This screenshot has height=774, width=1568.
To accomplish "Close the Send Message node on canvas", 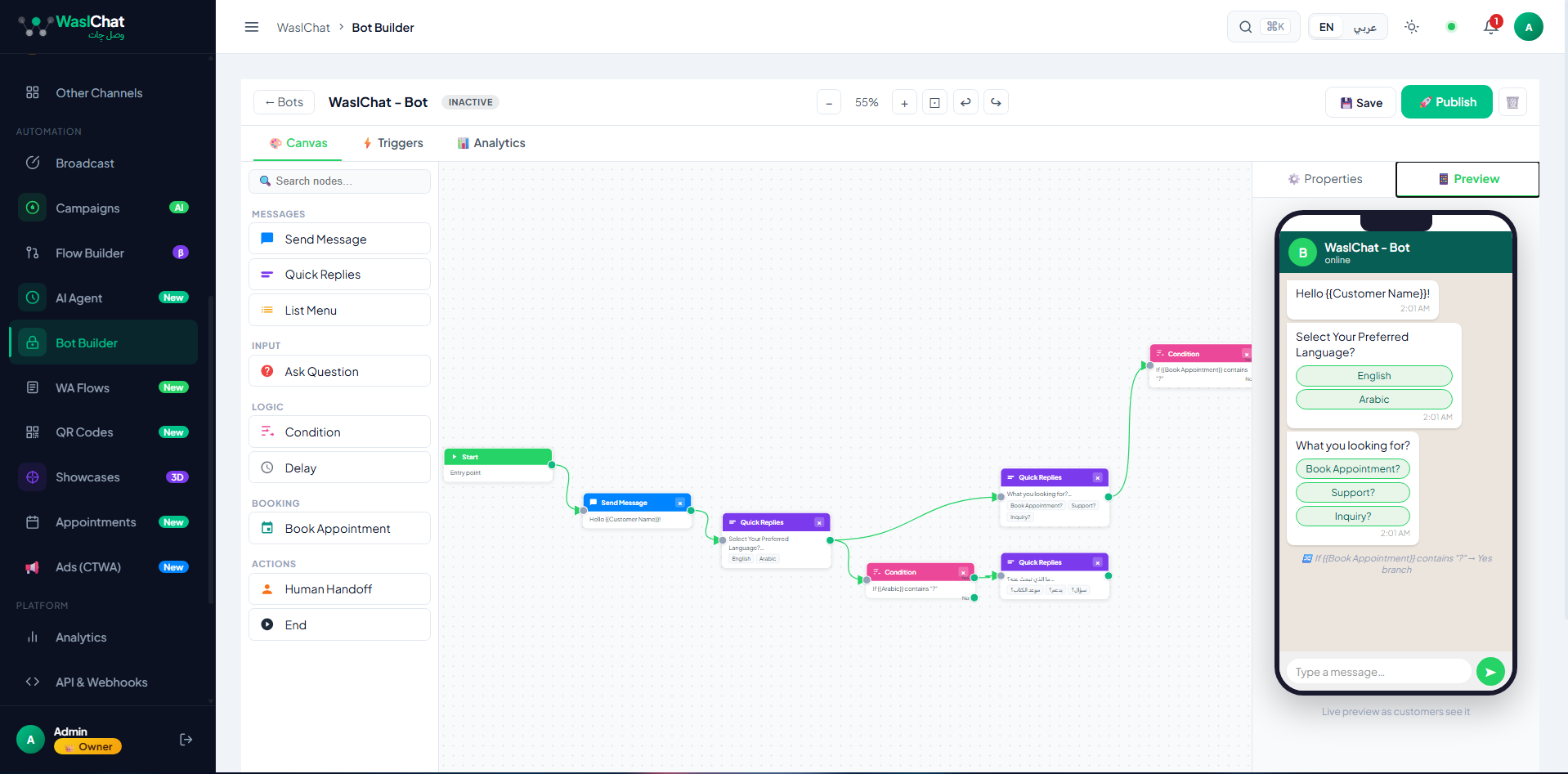I will (679, 503).
